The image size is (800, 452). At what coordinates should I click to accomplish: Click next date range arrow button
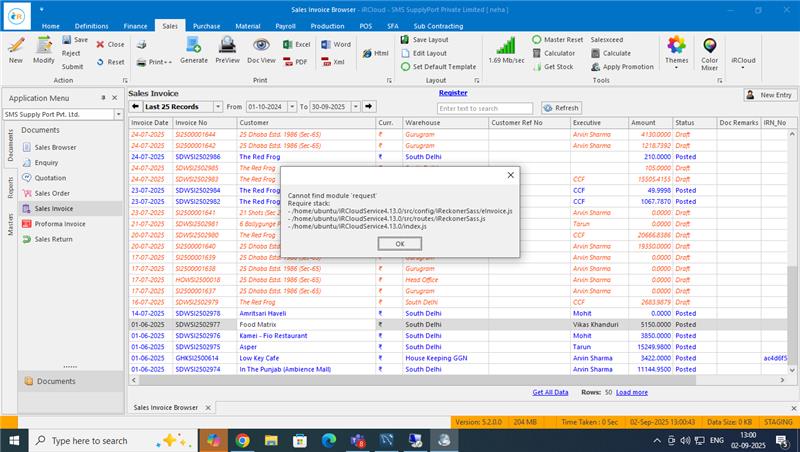pos(368,106)
